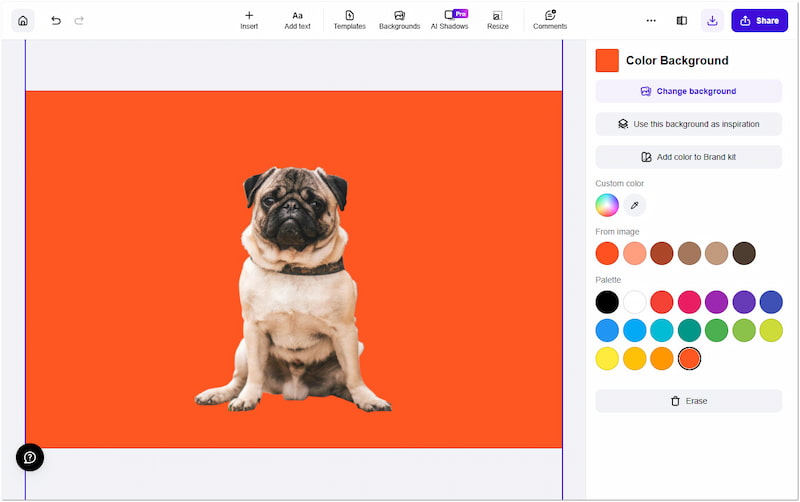Pick a color with the eyedropper

coord(635,205)
